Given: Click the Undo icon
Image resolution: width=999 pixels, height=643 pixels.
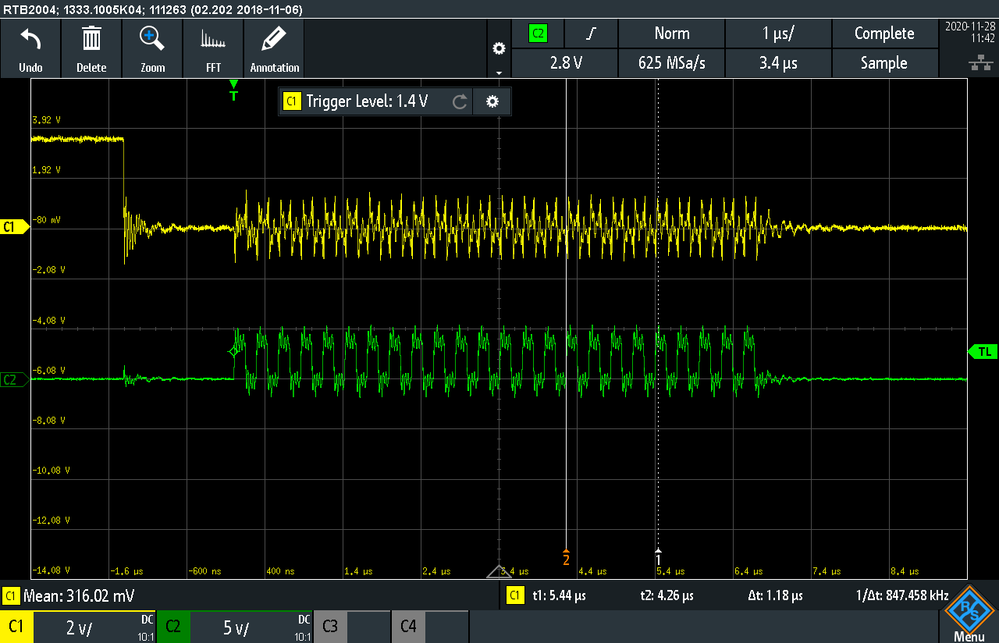Looking at the screenshot, I should [30, 41].
